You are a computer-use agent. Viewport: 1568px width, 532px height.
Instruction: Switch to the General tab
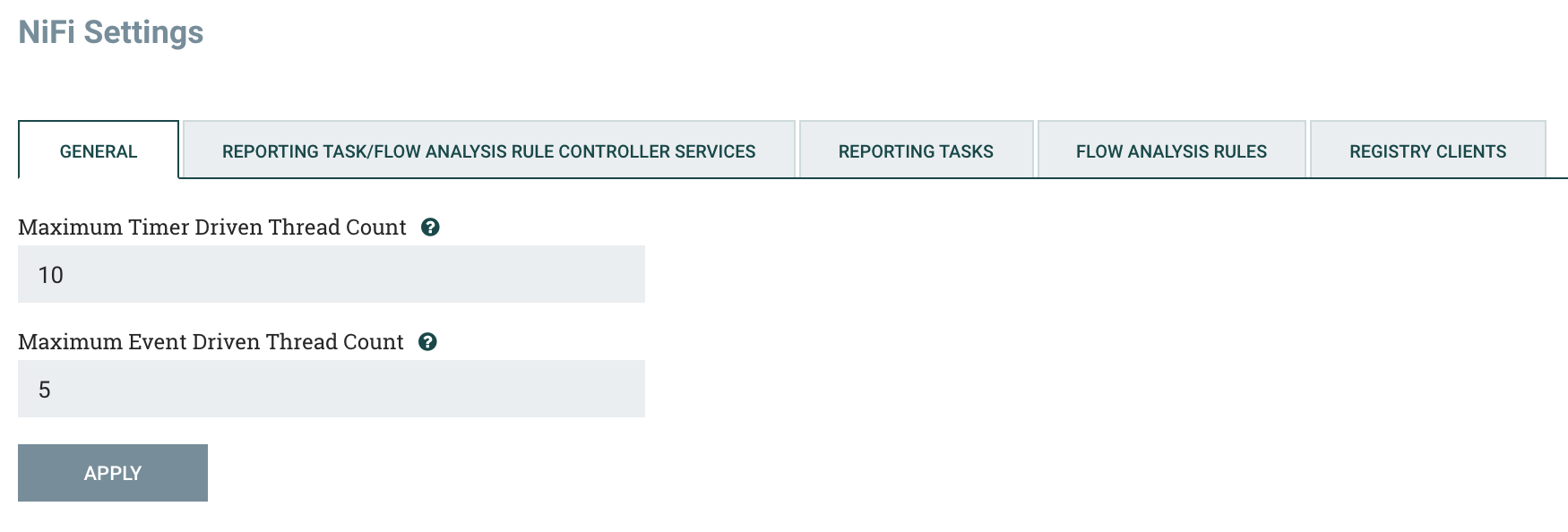99,150
